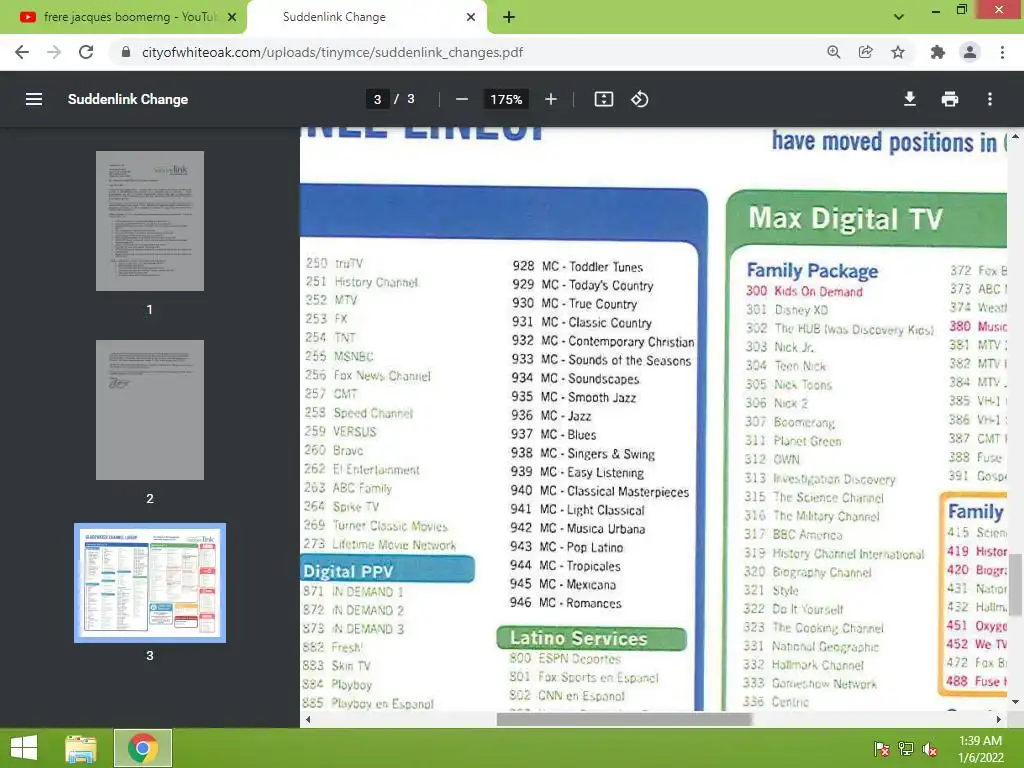
Task: Print the PDF document
Action: pyautogui.click(x=950, y=99)
